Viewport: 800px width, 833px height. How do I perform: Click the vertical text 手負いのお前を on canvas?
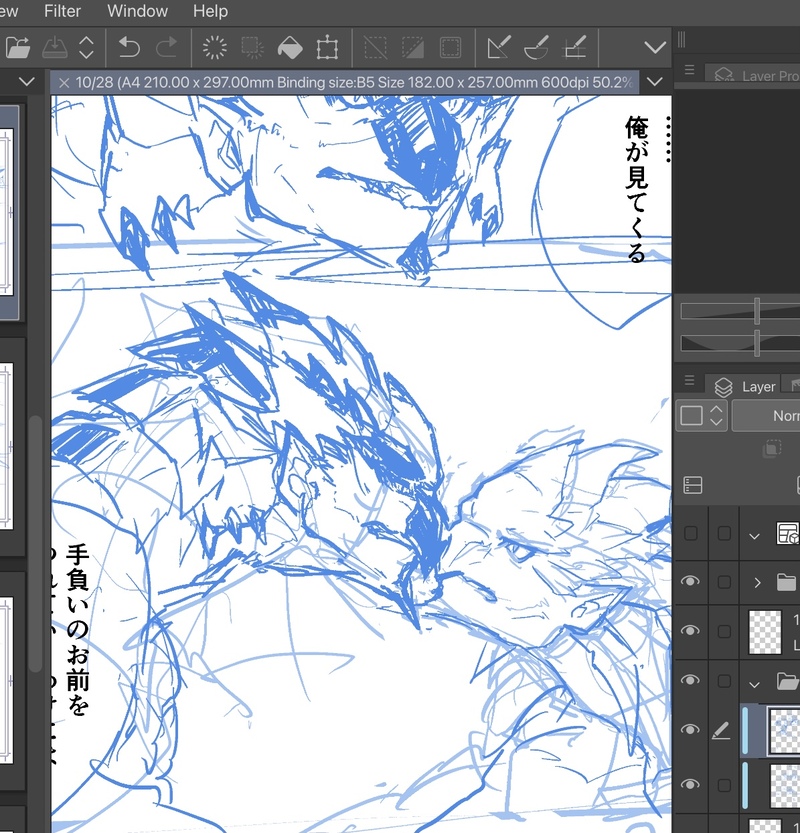78,630
